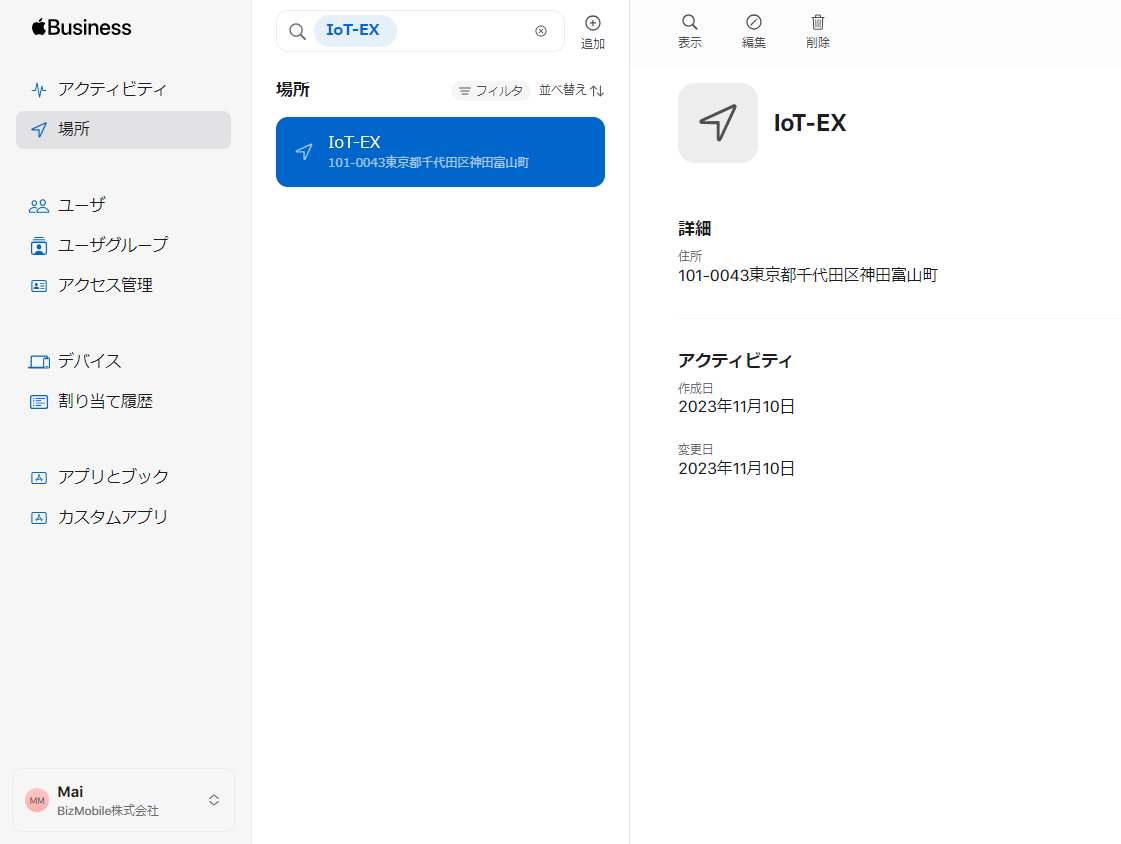Viewport: 1121px width, 844px height.
Task: Click the 削除 trash icon
Action: (x=818, y=22)
